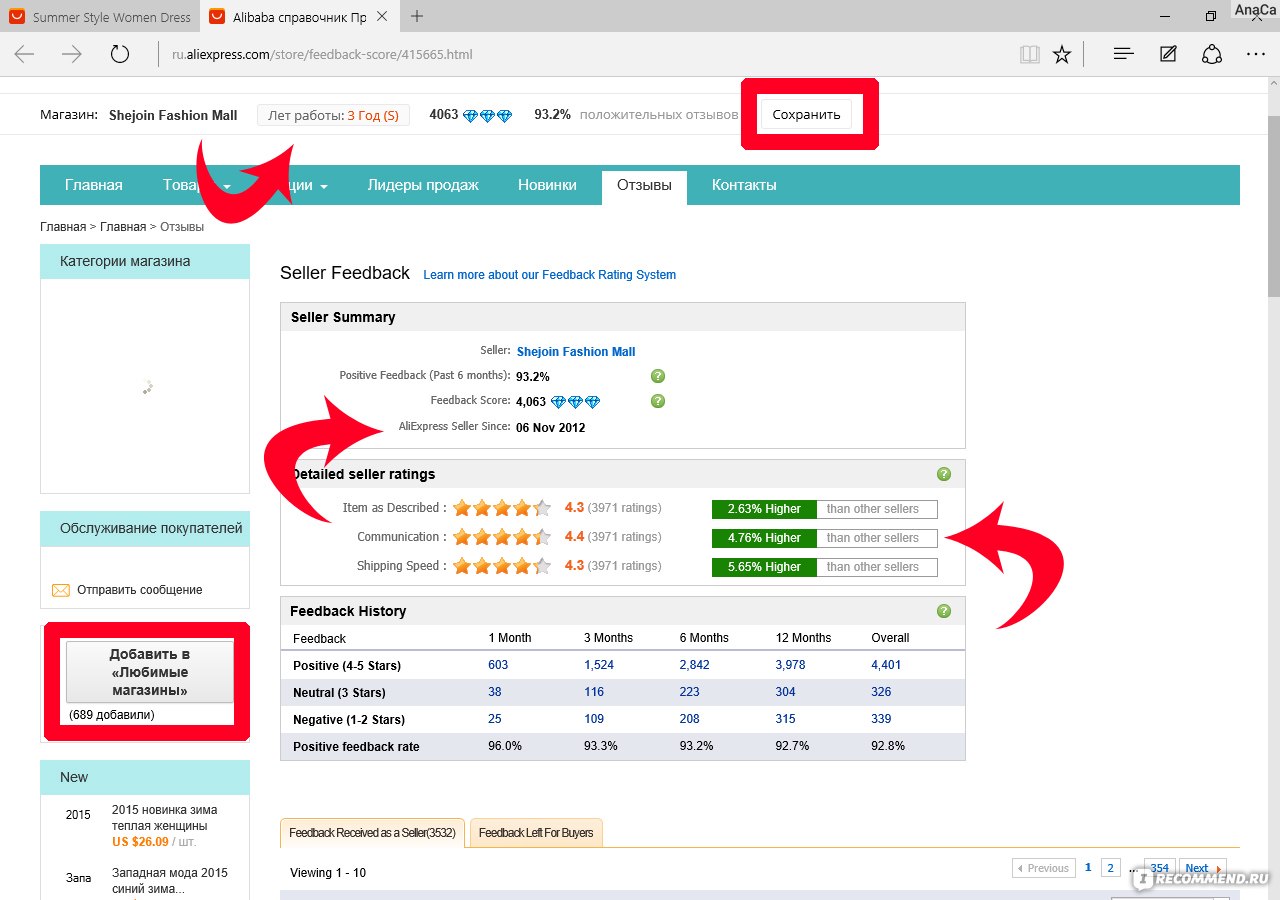Open 12 Months positive count 3,978
Image resolution: width=1280 pixels, height=900 pixels.
coord(791,665)
